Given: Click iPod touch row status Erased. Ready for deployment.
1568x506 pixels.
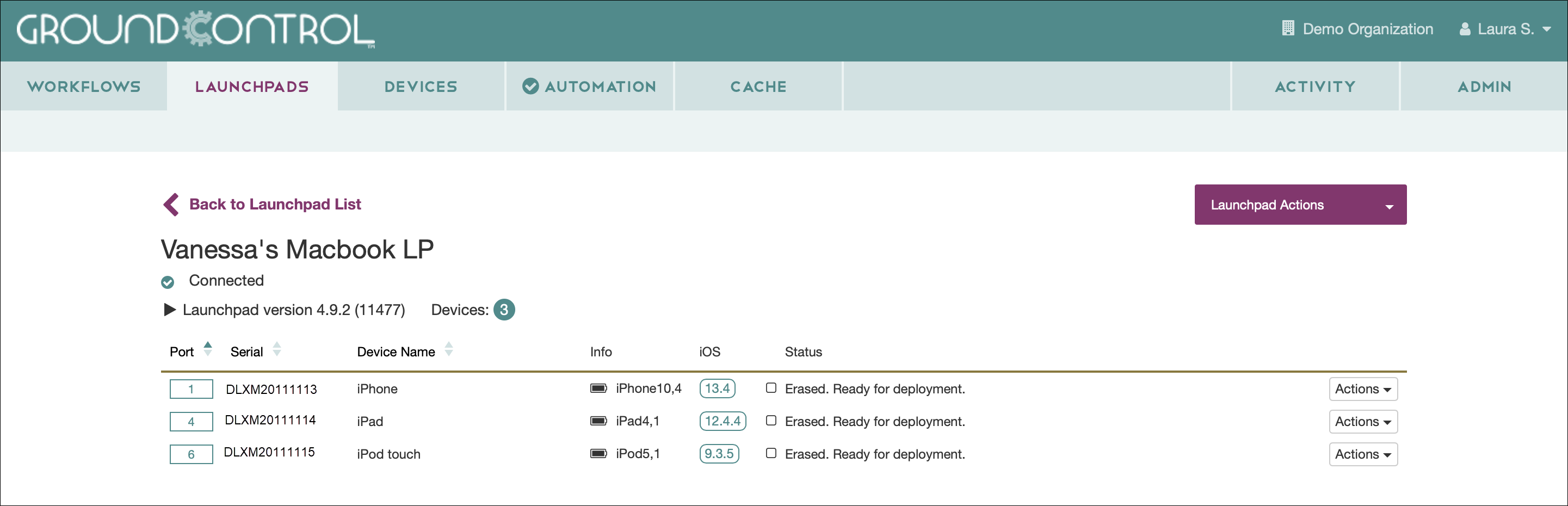Looking at the screenshot, I should 875,454.
